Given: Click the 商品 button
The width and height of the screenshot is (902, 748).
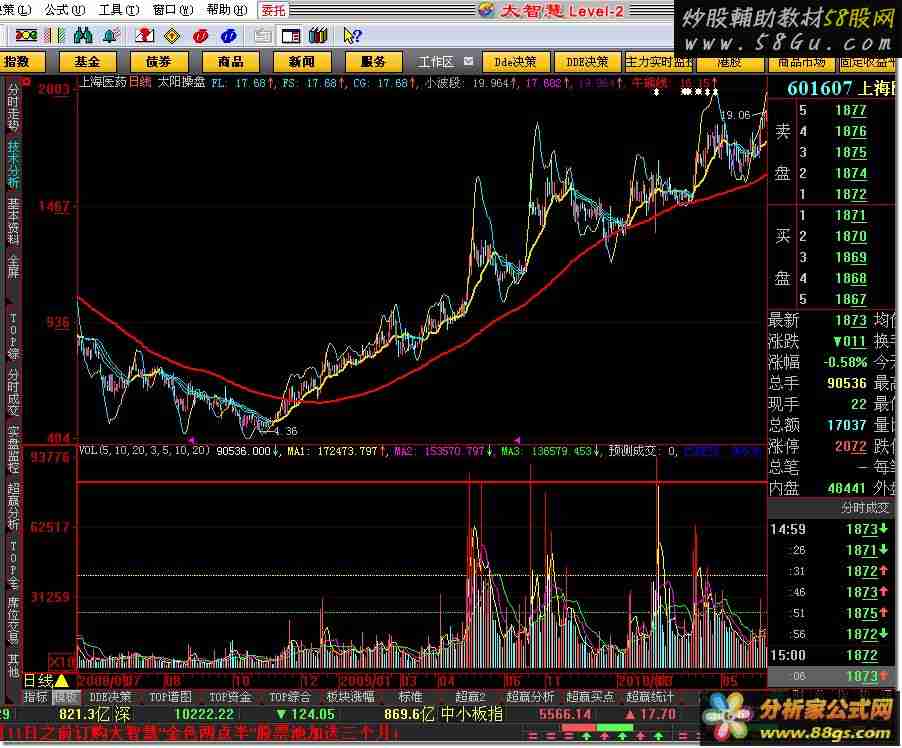Looking at the screenshot, I should click(x=230, y=62).
